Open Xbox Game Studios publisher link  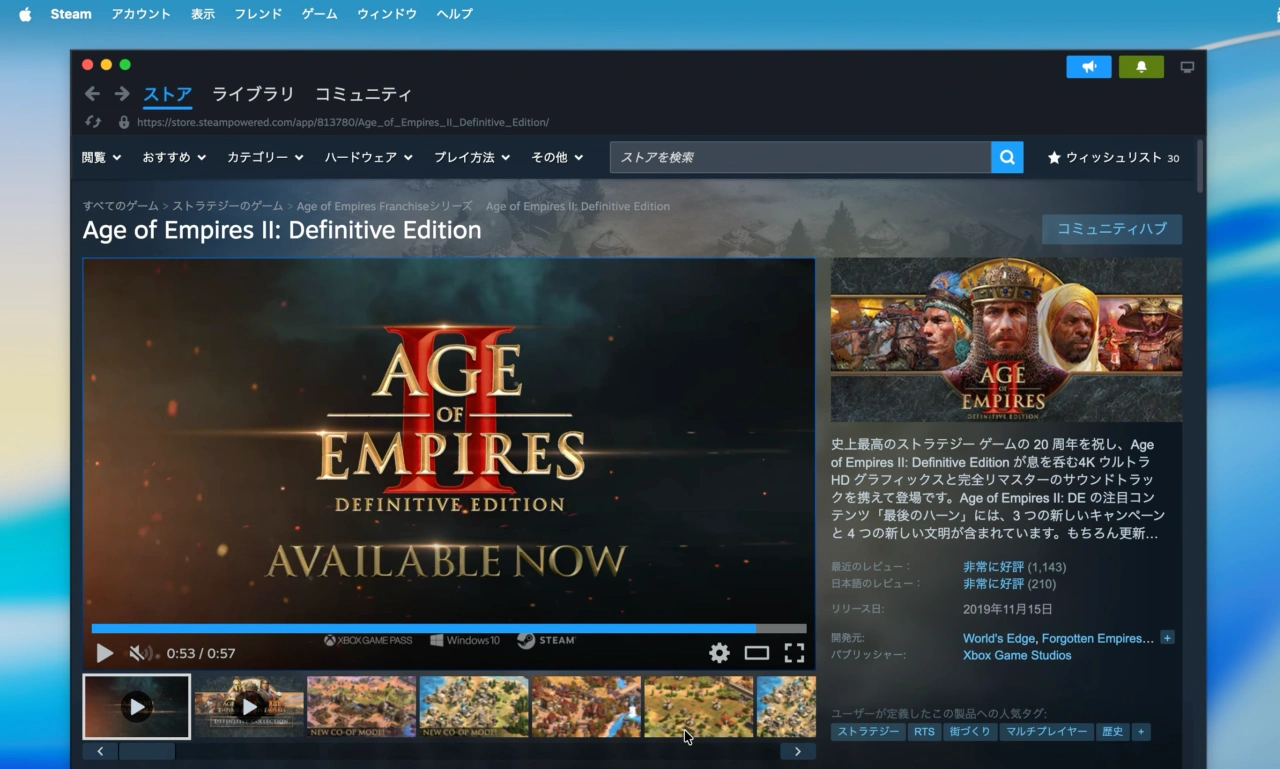pos(1017,655)
